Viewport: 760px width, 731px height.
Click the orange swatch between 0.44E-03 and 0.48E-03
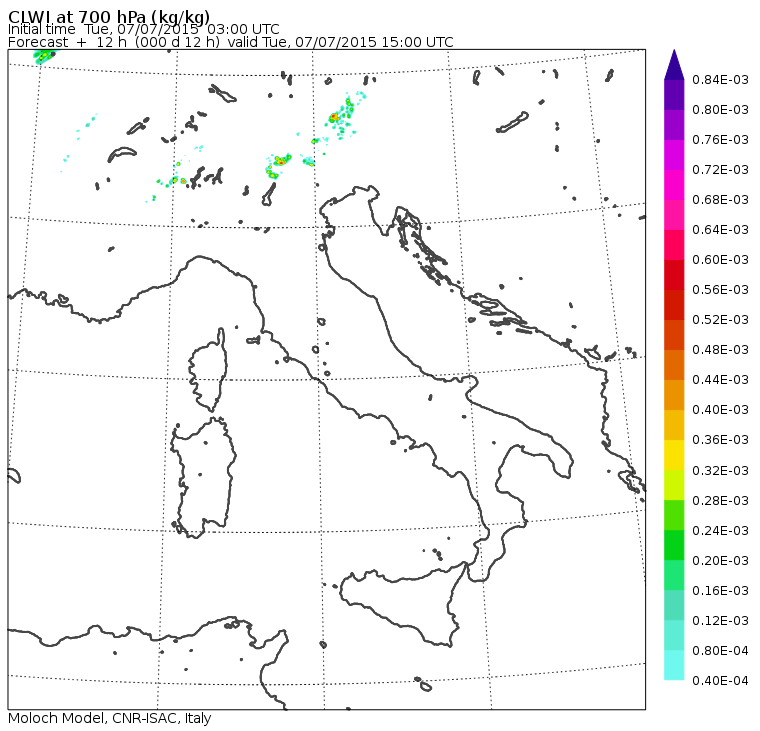[674, 365]
